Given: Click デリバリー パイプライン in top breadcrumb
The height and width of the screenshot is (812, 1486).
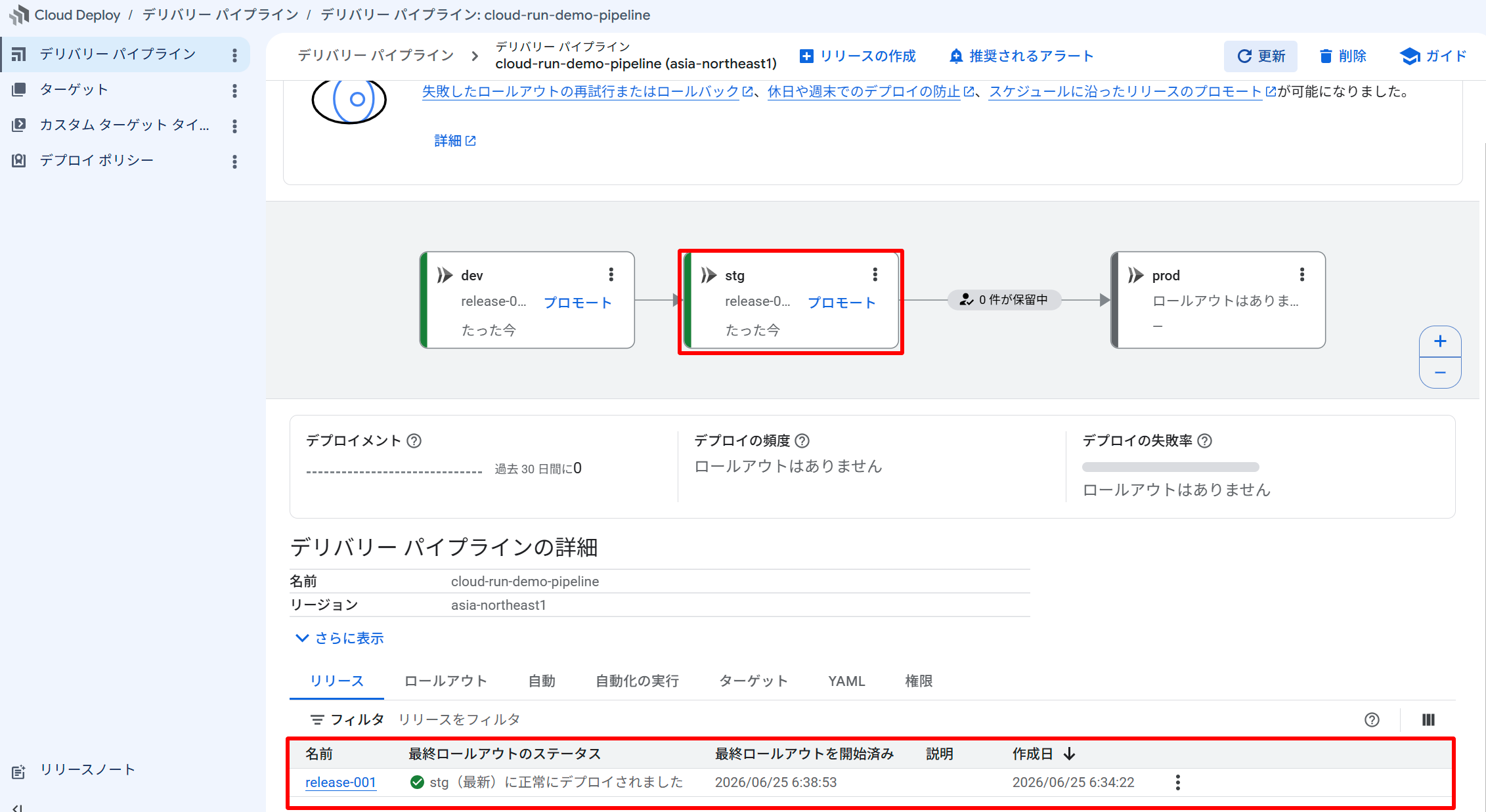Looking at the screenshot, I should click(x=220, y=14).
